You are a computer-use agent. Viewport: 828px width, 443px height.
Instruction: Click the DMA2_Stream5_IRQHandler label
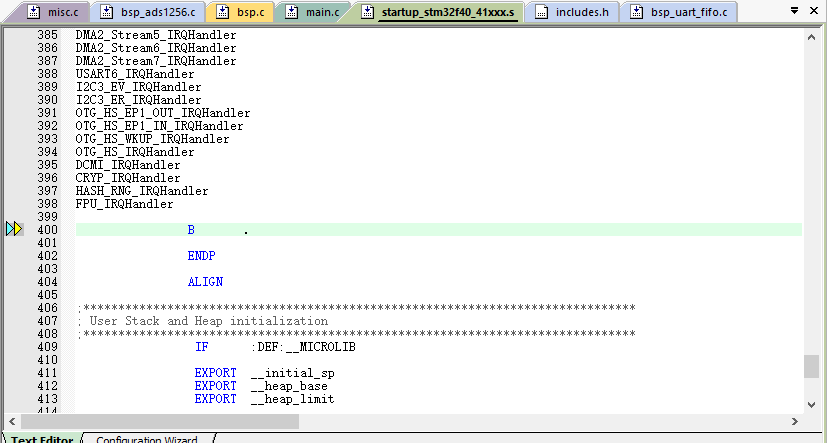[x=156, y=35]
